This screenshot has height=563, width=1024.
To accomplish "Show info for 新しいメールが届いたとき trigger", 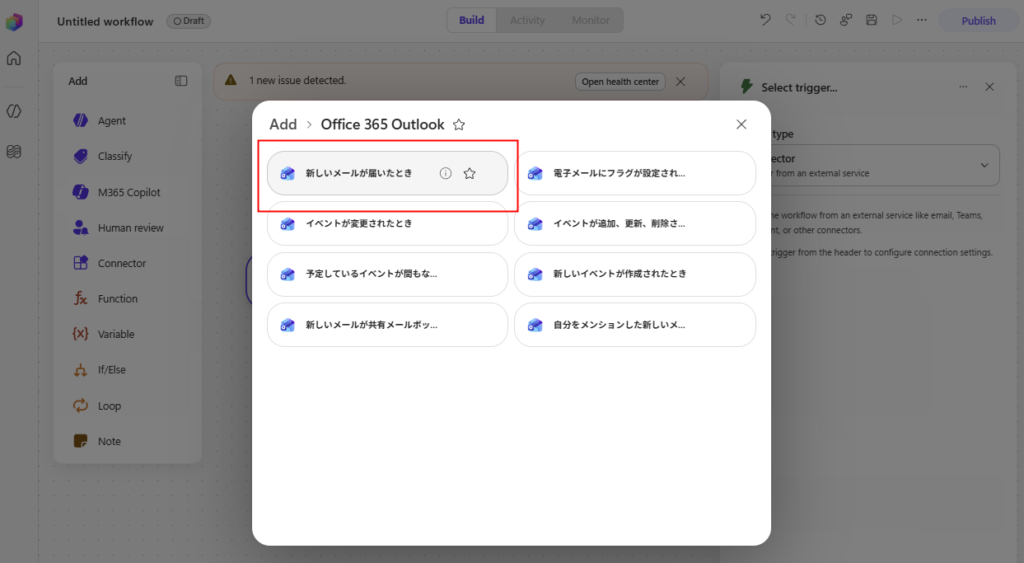I will (x=445, y=173).
